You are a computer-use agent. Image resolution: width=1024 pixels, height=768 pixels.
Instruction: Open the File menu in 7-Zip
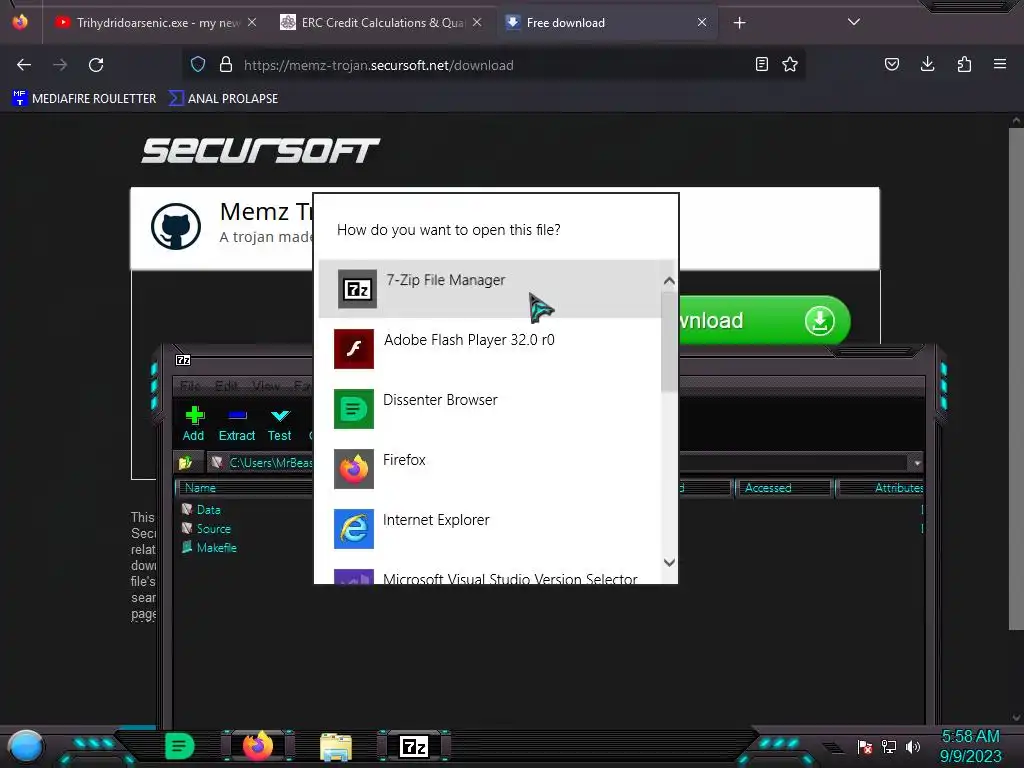pyautogui.click(x=190, y=386)
